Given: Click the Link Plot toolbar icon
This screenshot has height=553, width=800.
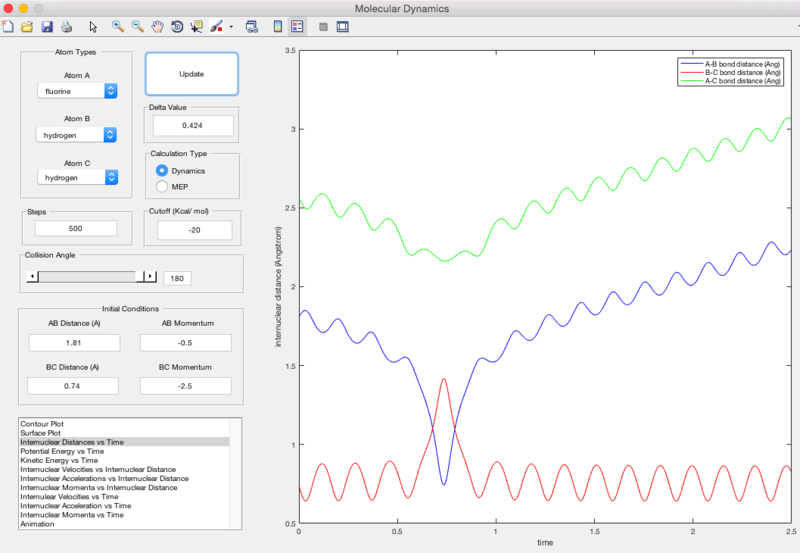Looking at the screenshot, I should click(x=252, y=27).
